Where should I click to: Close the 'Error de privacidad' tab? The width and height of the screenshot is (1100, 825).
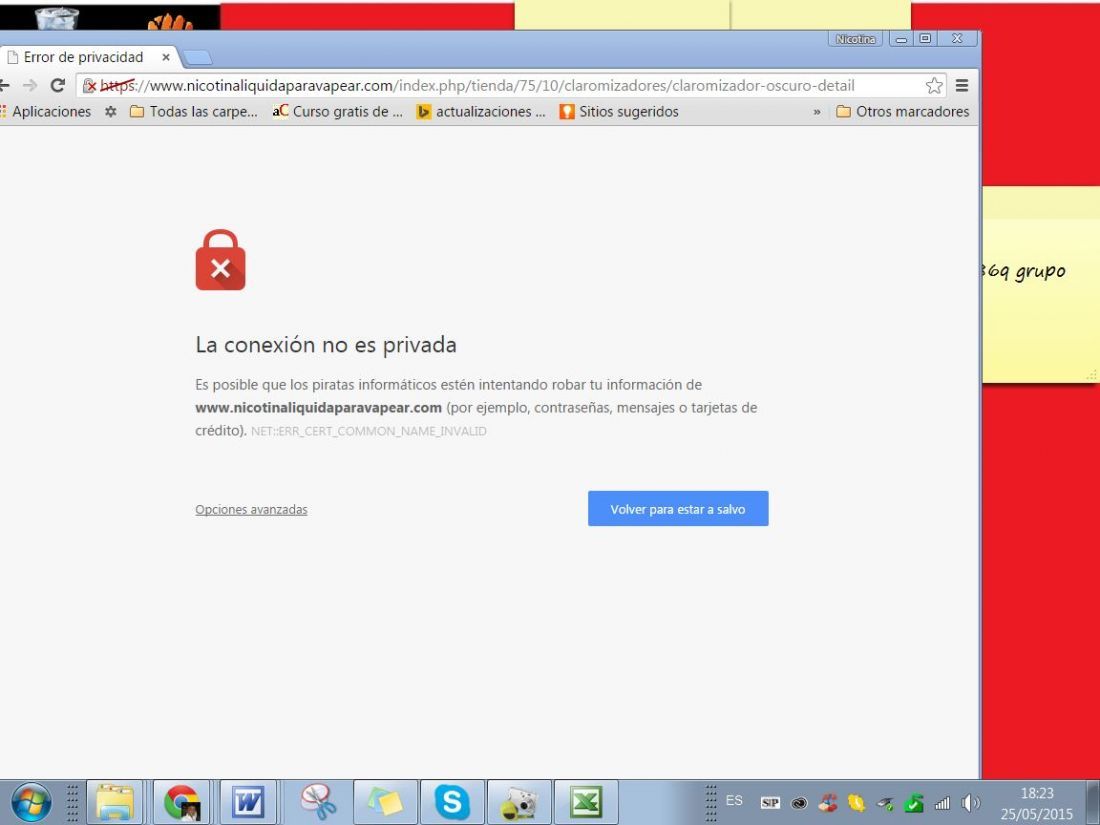pos(166,57)
